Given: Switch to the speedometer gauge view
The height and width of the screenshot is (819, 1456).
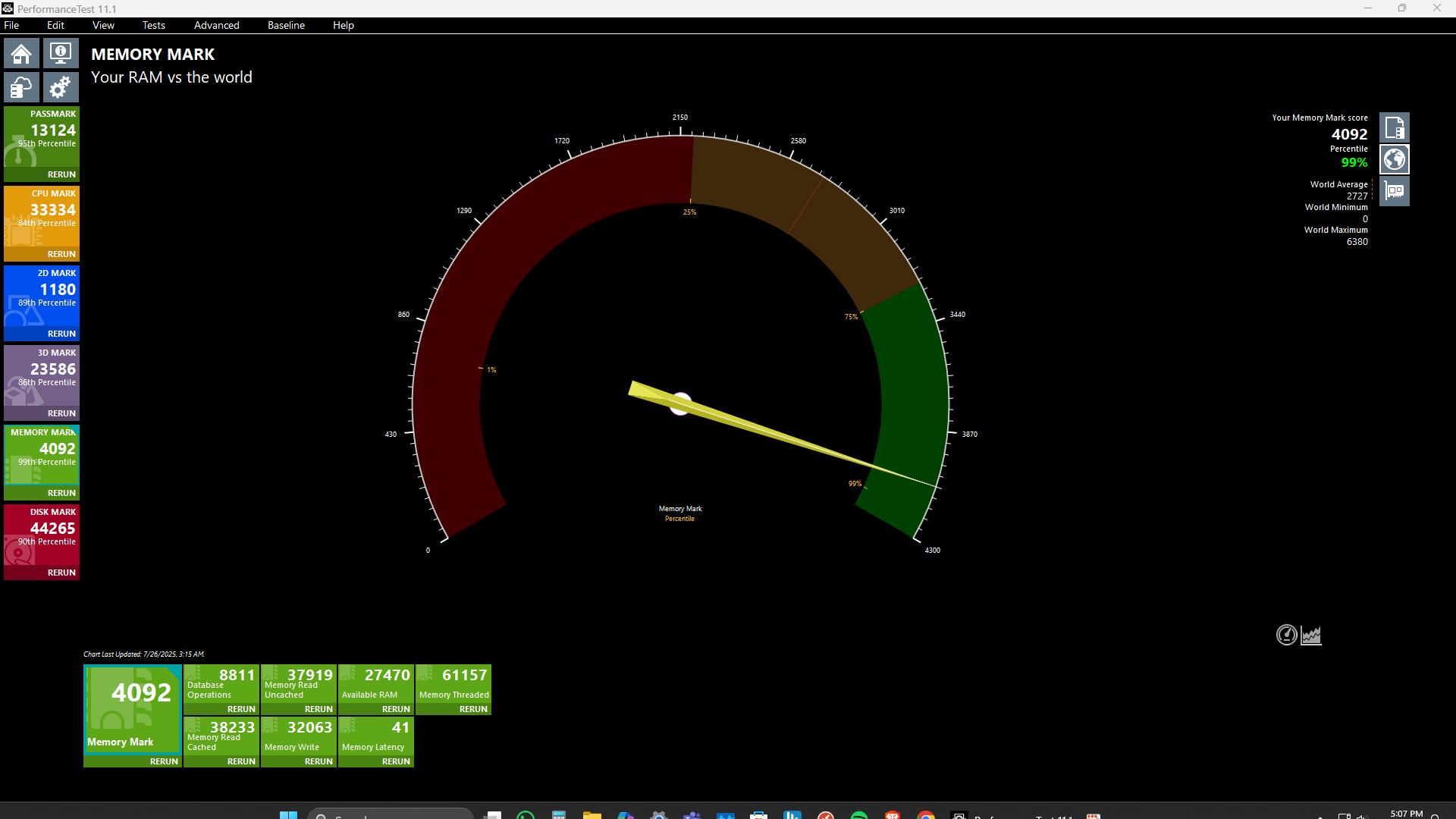Looking at the screenshot, I should click(x=1286, y=635).
